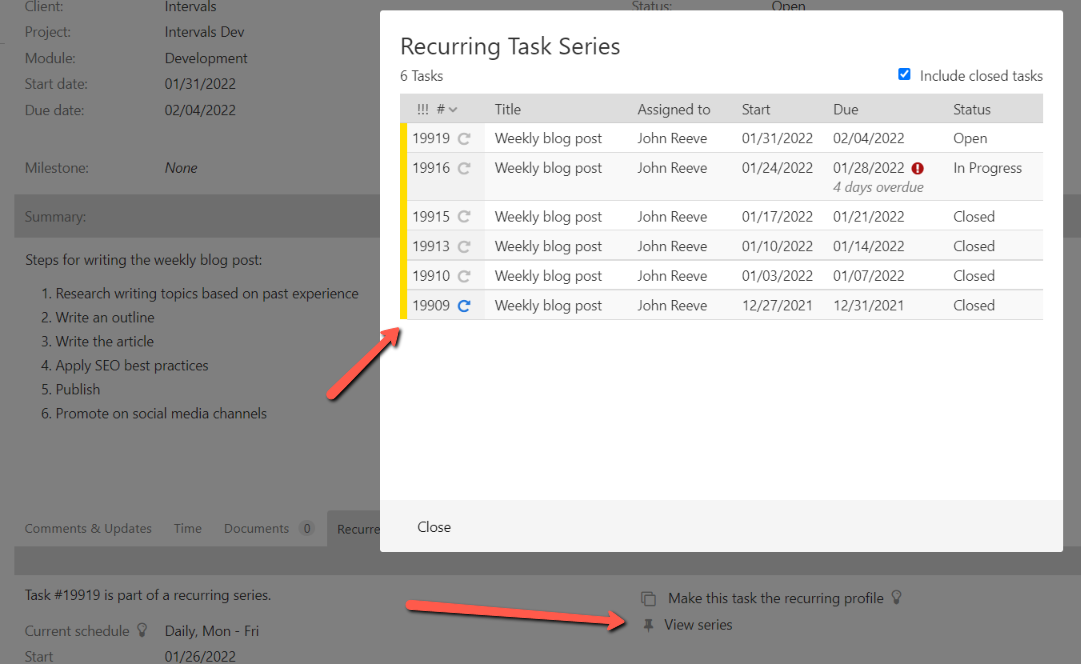1081x664 pixels.
Task: Select the row for task 19910
Action: 700,275
